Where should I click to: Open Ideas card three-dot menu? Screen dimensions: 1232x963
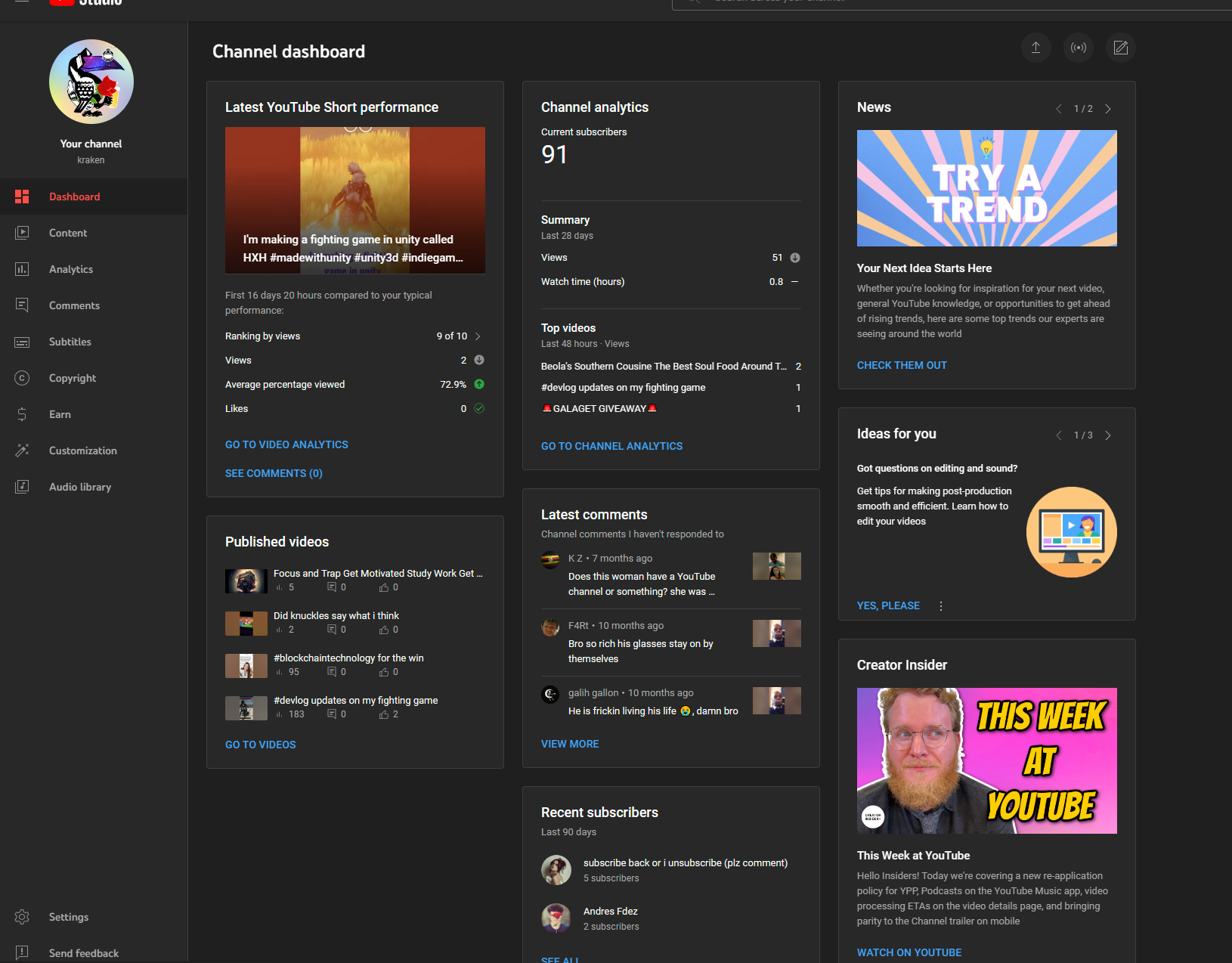pos(941,606)
